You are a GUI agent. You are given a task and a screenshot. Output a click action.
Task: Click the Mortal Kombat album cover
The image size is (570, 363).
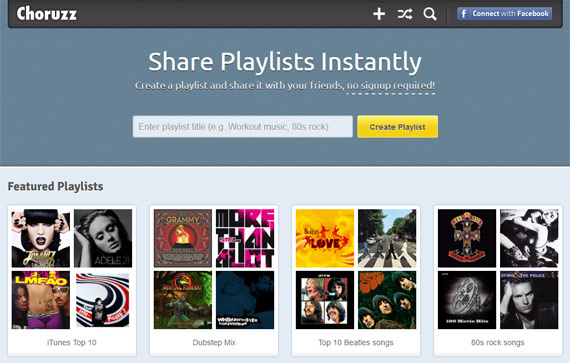(x=182, y=300)
